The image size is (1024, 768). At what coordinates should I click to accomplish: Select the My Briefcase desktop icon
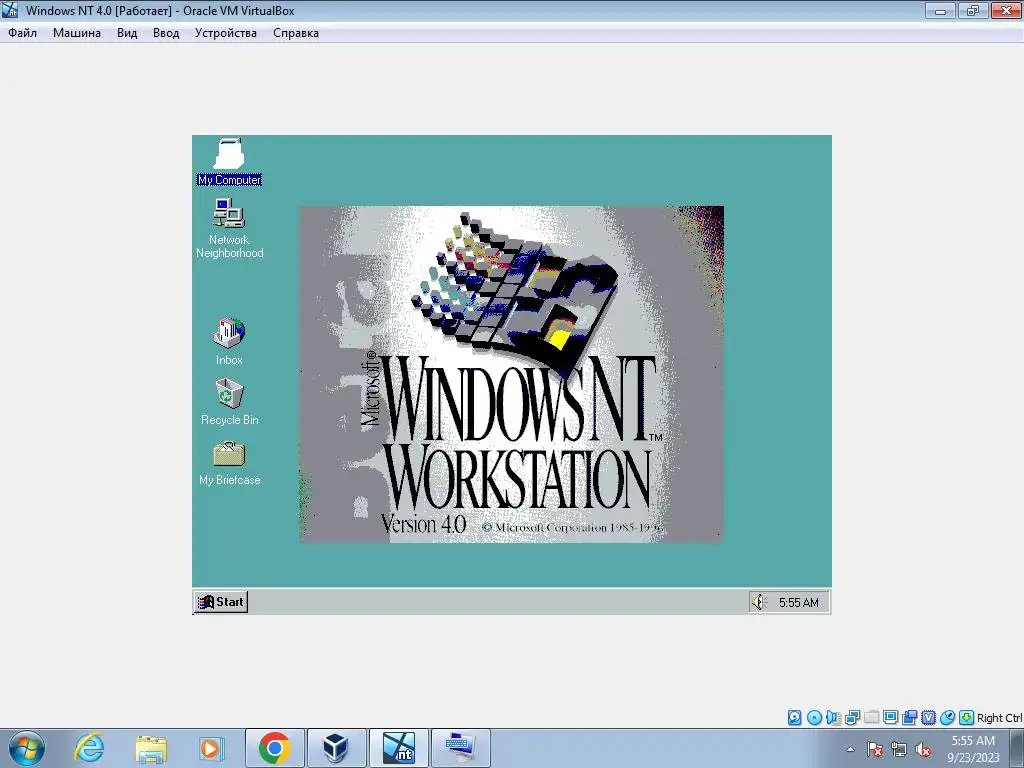click(x=229, y=463)
